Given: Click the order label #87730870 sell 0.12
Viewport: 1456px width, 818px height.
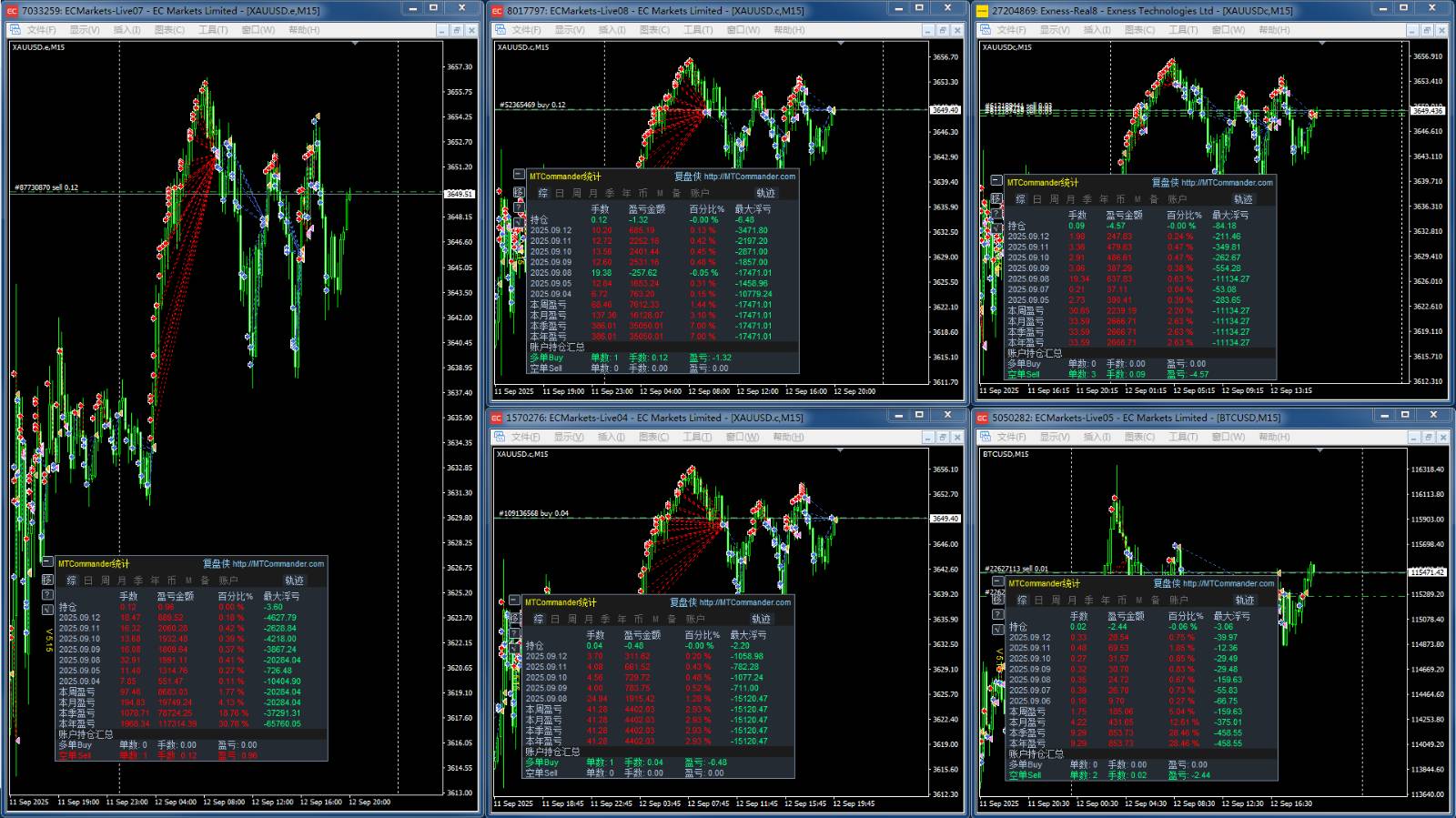Looking at the screenshot, I should (46, 187).
